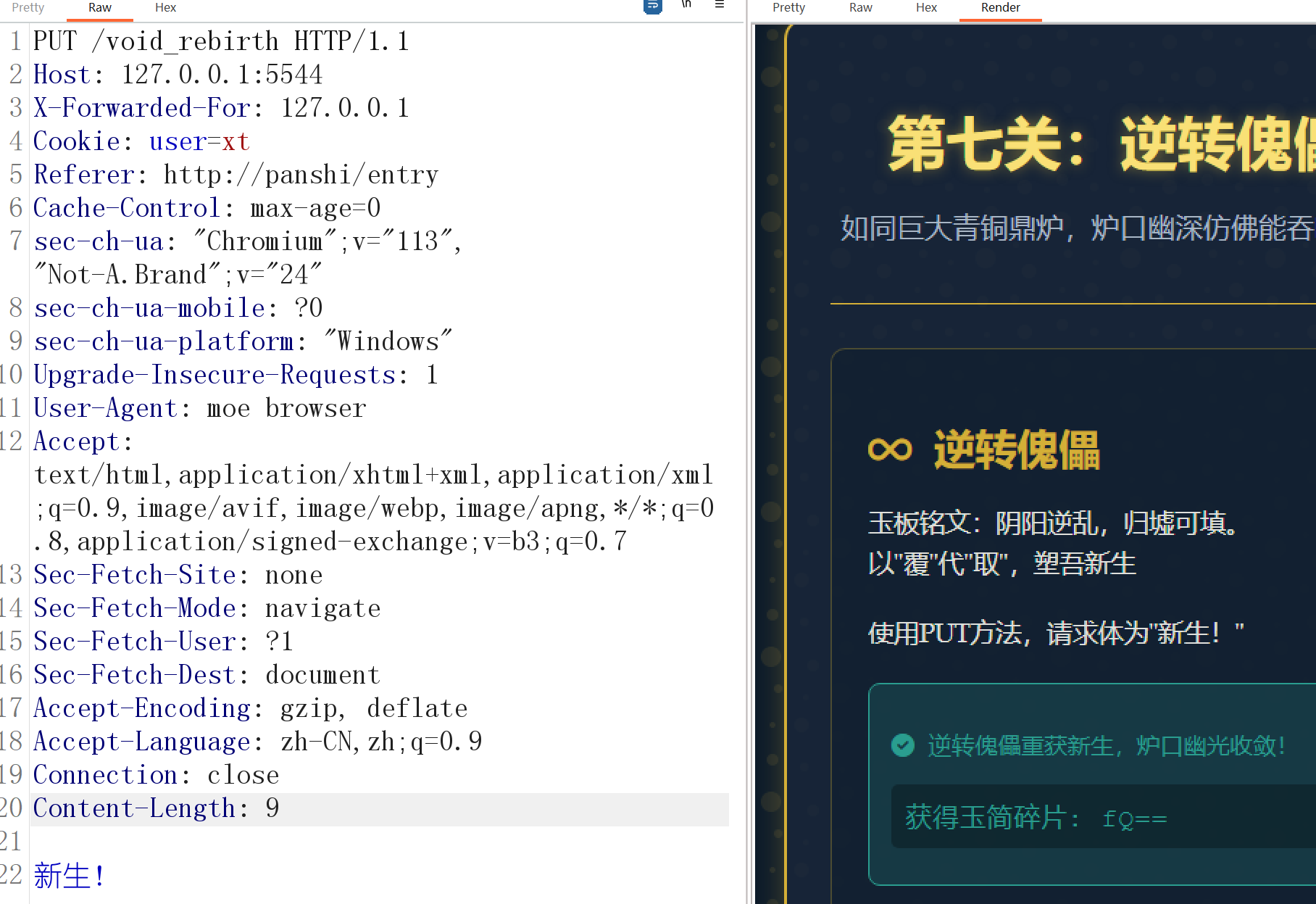Place cursor on User-Agent moe browser line
This screenshot has width=1316, height=904.
tap(200, 408)
